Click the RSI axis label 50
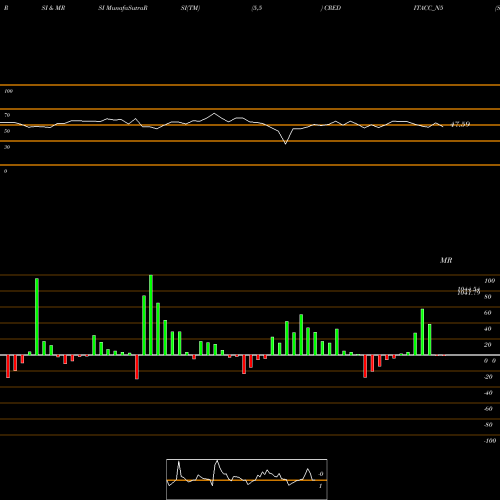500x500 pixels. 7,131
